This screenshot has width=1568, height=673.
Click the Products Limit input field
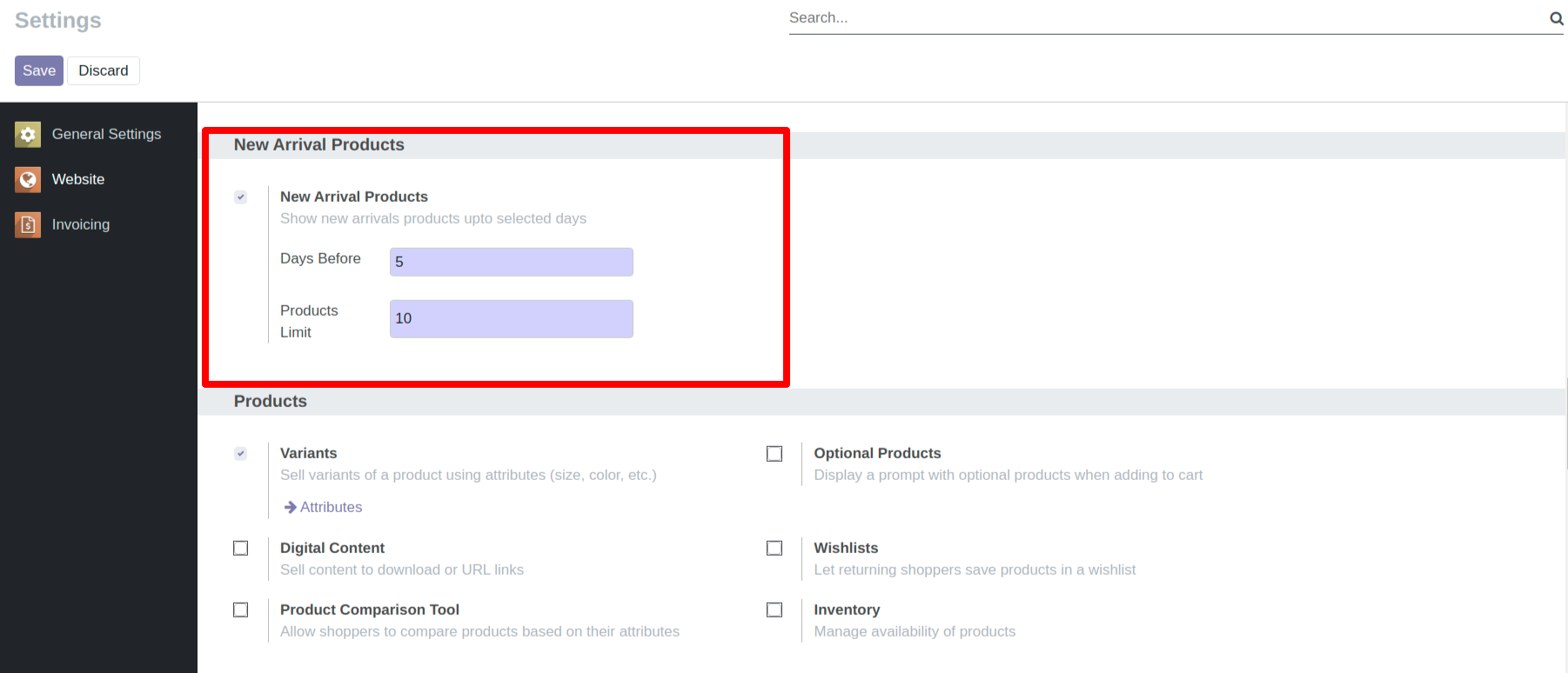click(511, 319)
